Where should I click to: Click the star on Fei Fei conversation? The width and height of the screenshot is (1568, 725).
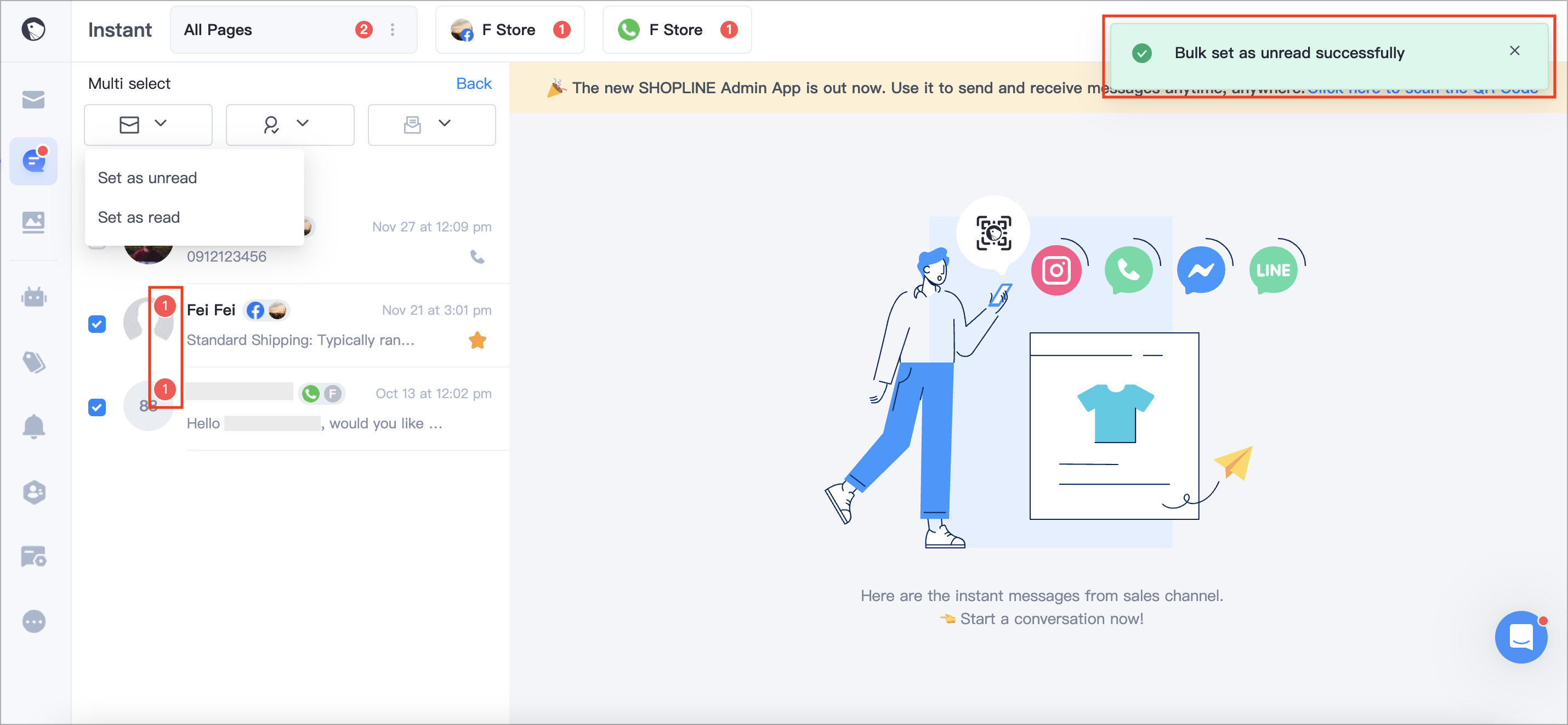coord(477,340)
